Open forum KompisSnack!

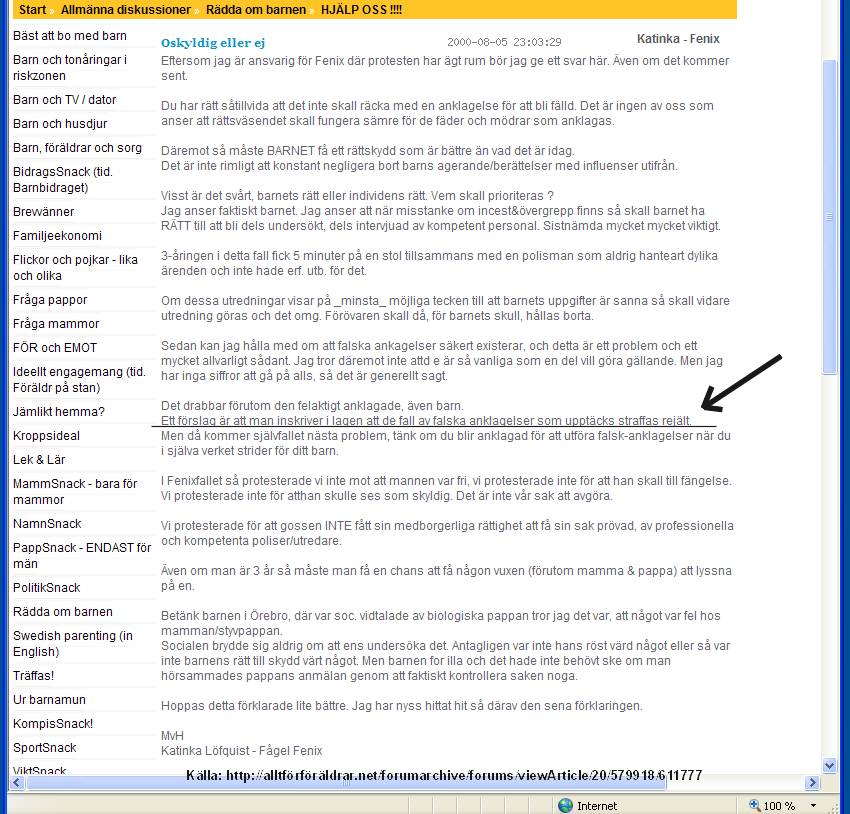point(53,723)
